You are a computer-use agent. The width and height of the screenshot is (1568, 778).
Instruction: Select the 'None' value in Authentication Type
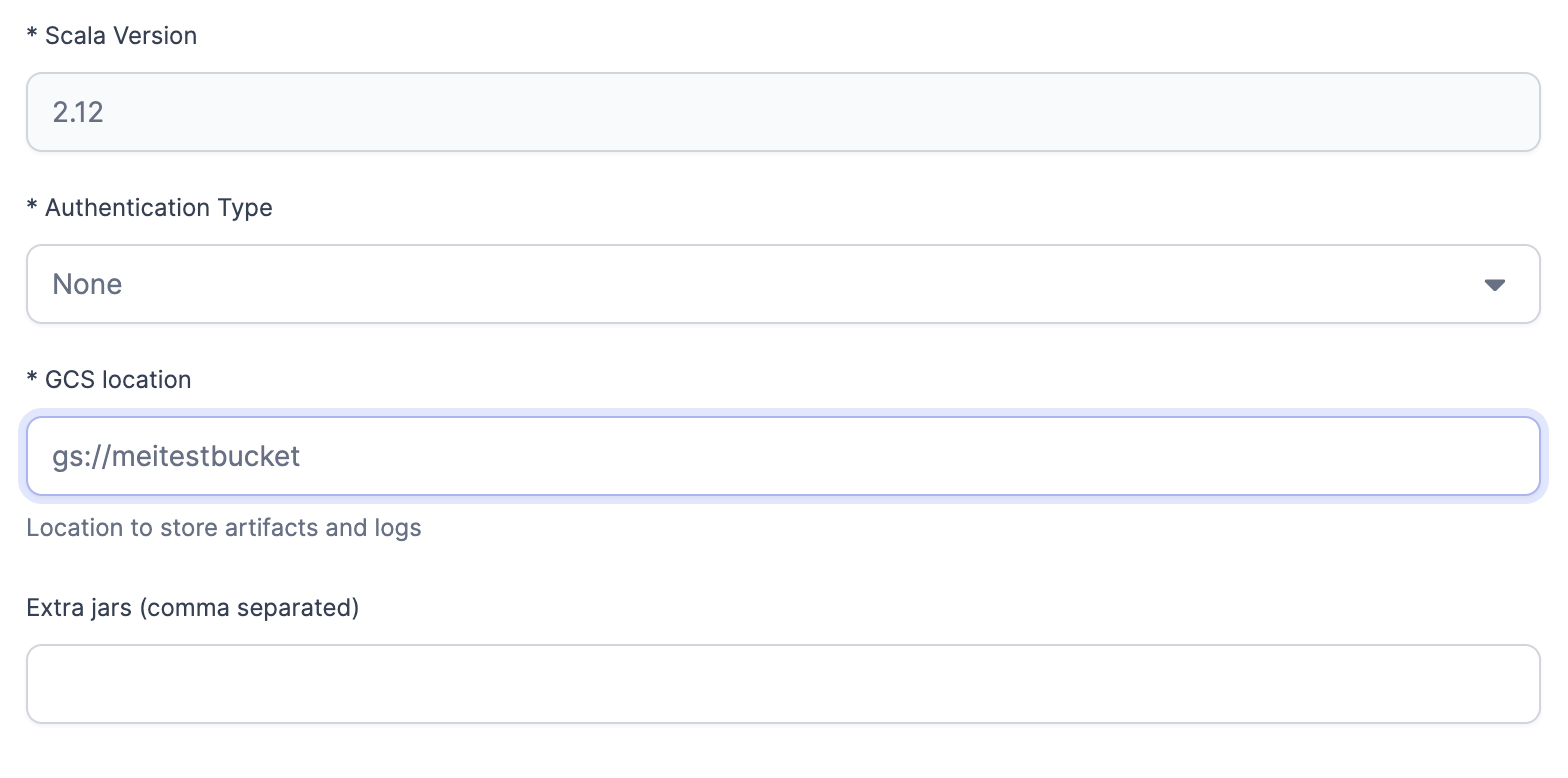[88, 285]
